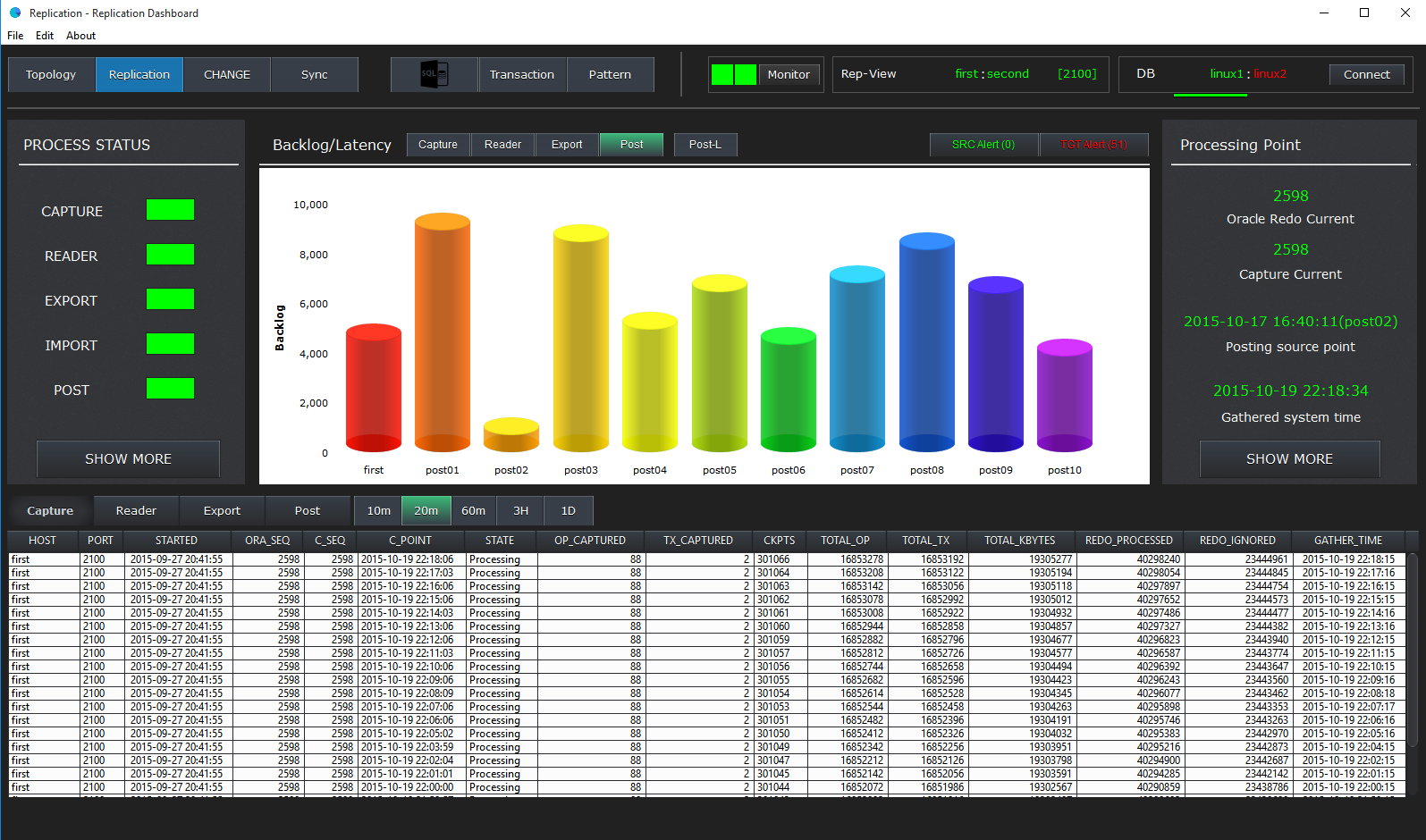
Task: Click the green READER status indicator
Action: tap(170, 255)
